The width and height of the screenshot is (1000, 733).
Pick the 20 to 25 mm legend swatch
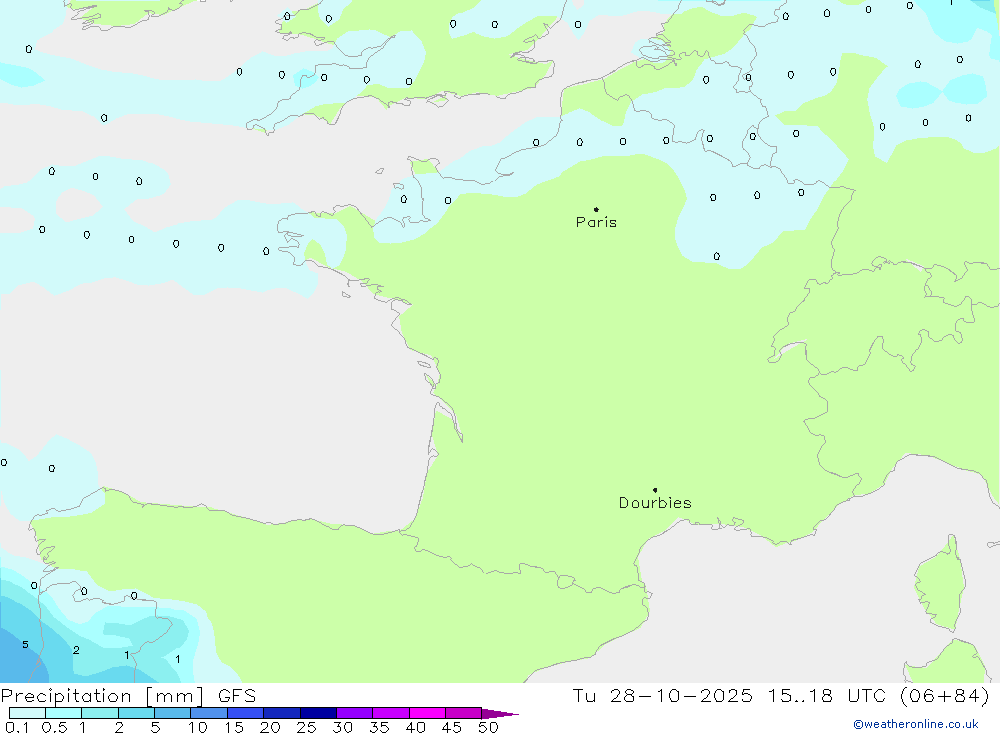(282, 713)
